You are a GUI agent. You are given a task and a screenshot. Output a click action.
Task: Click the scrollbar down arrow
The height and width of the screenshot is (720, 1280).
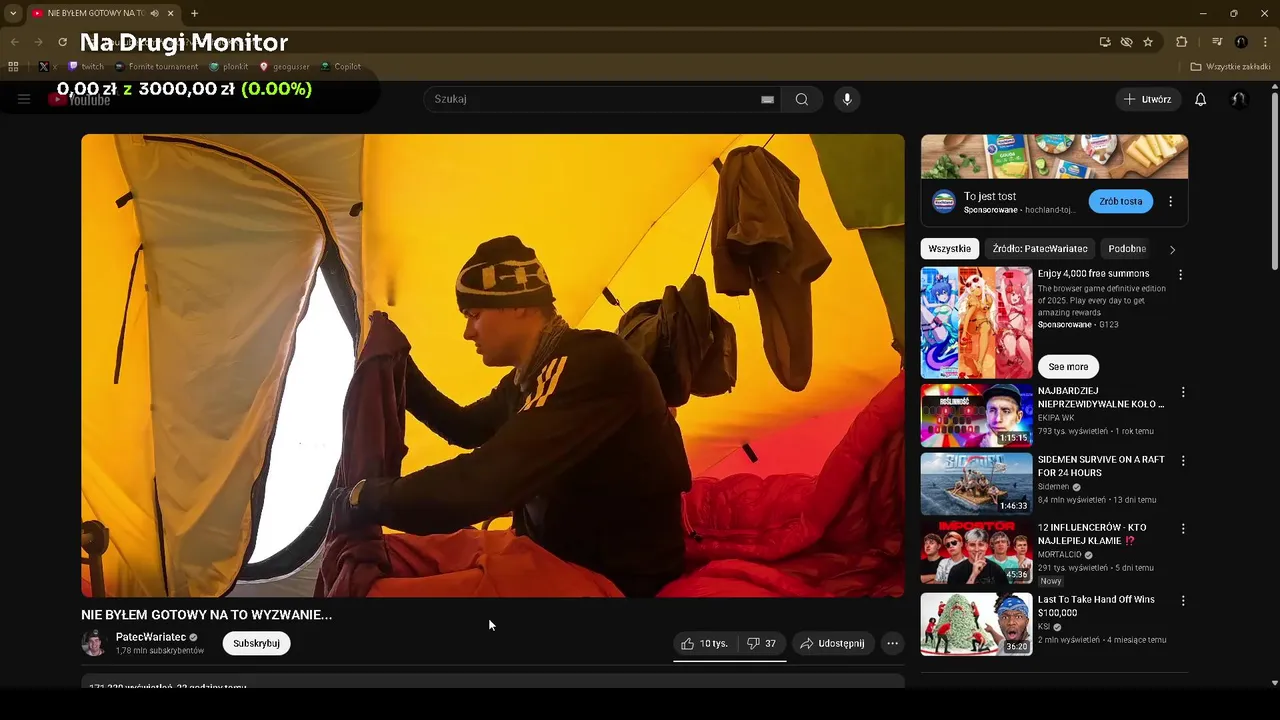pyautogui.click(x=1274, y=683)
